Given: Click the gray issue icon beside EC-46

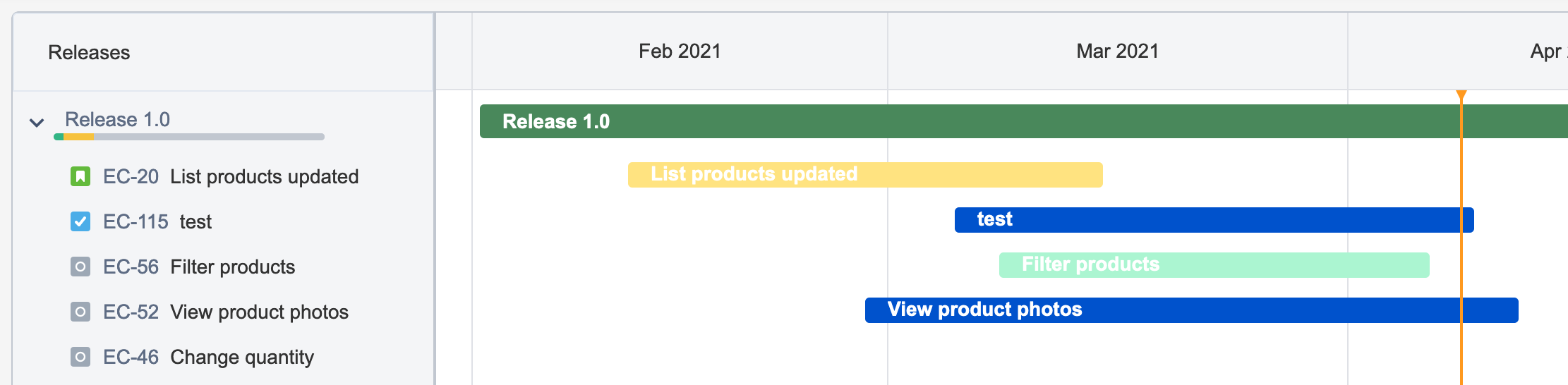Looking at the screenshot, I should click(x=80, y=357).
